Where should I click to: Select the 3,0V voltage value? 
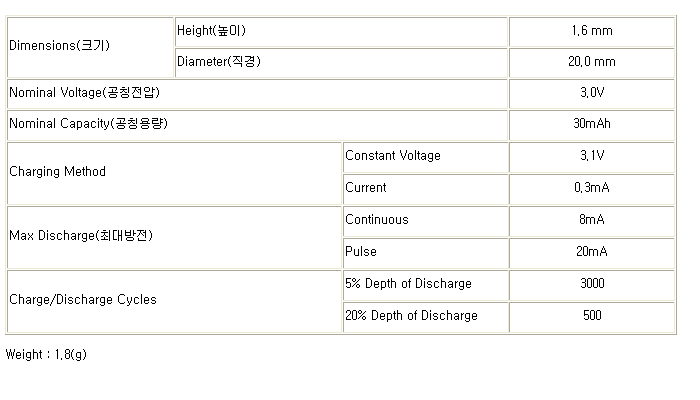591,93
